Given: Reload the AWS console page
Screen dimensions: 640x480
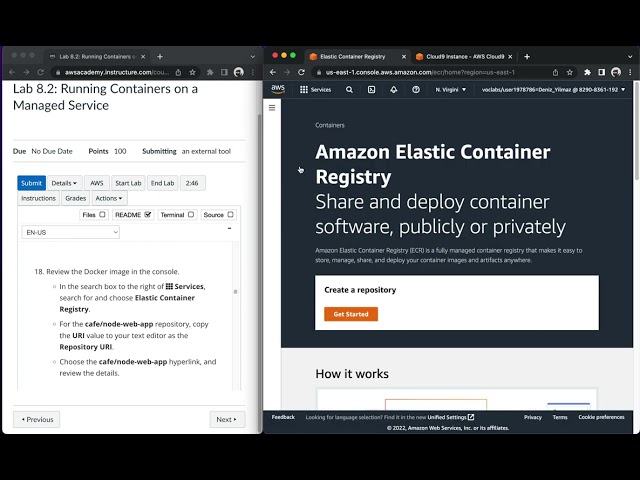Looking at the screenshot, I should [301, 72].
